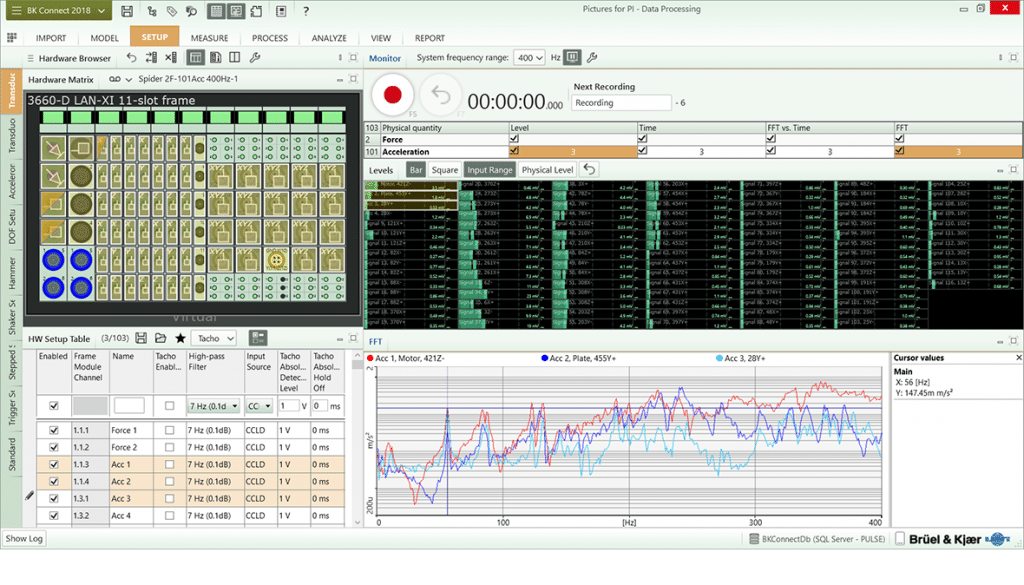Click the wrench icon in Hardware Browser
The width and height of the screenshot is (1024, 585).
255,58
